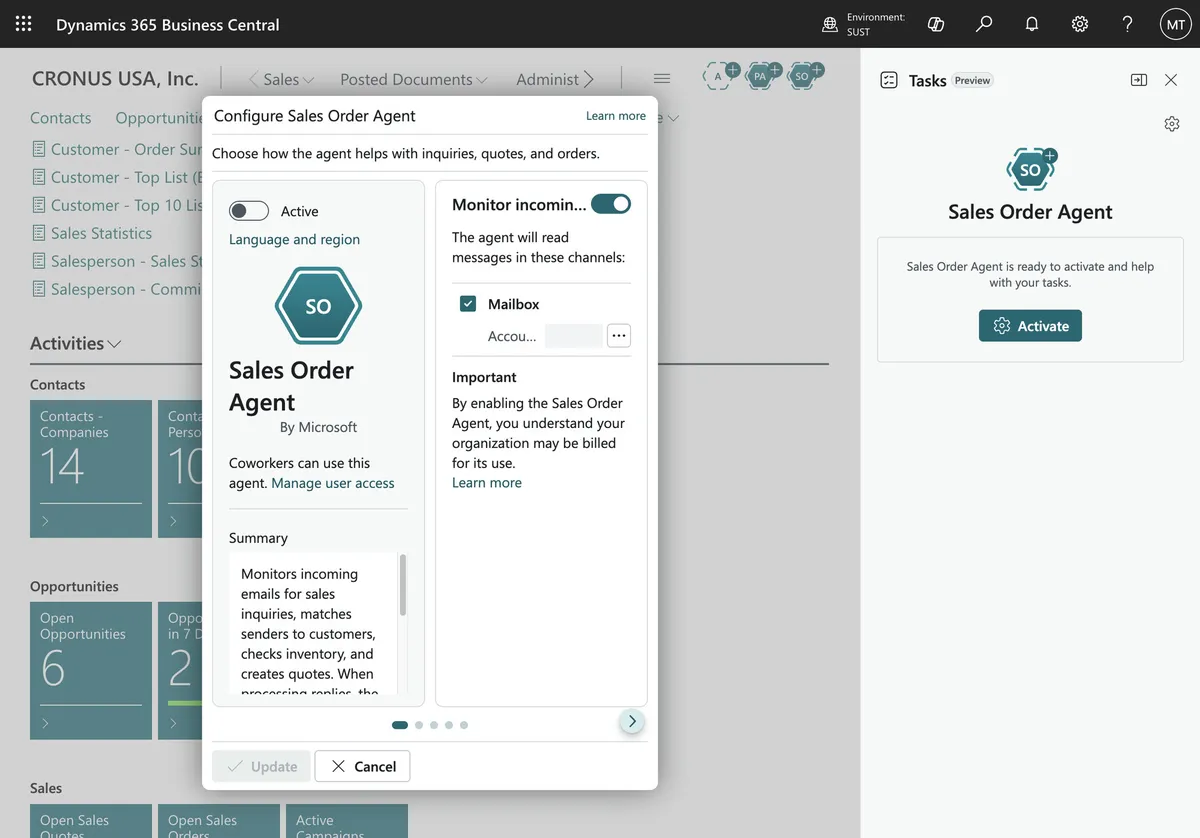
Task: Click the Account input field
Action: [574, 336]
